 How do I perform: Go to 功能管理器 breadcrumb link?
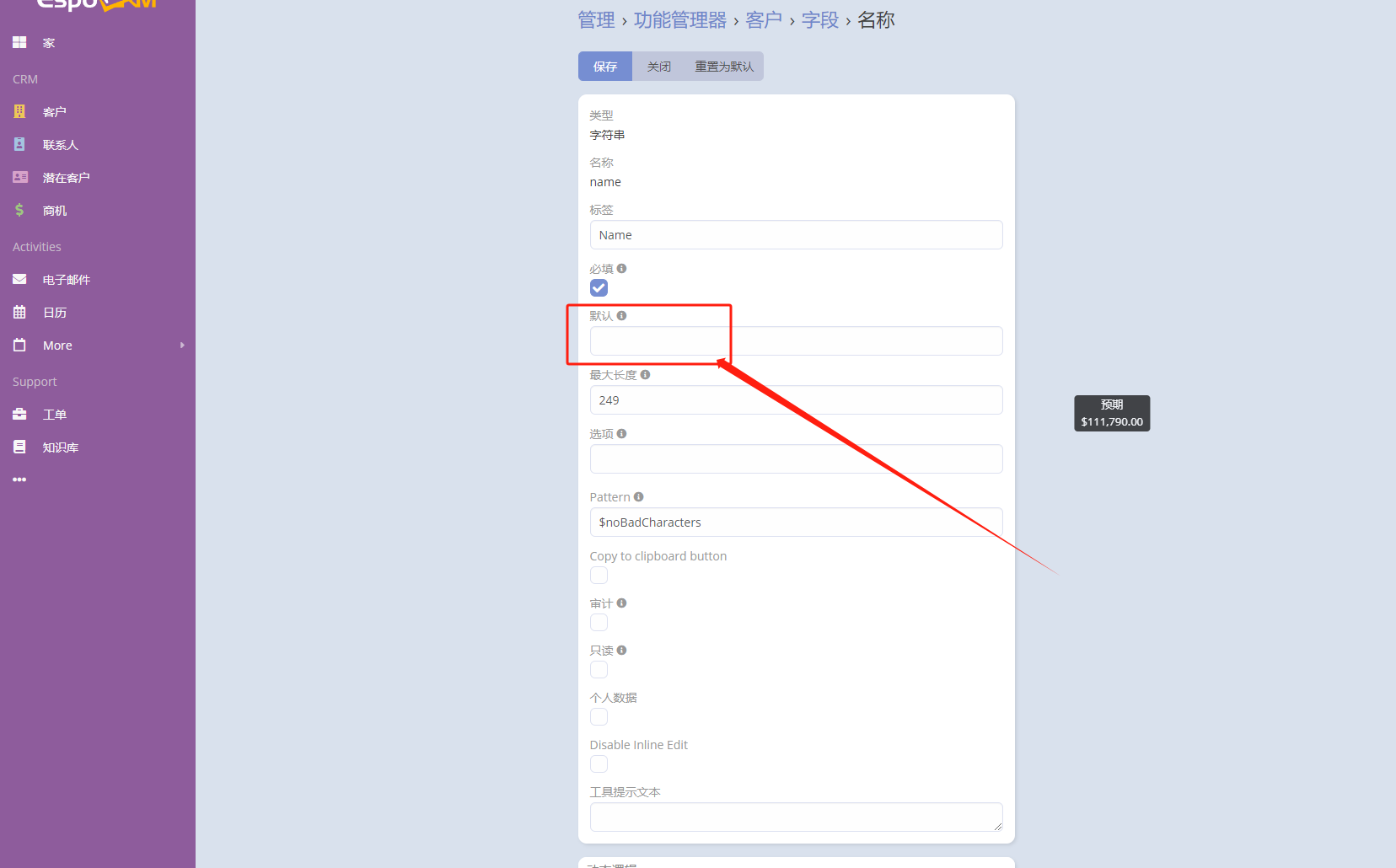(680, 19)
